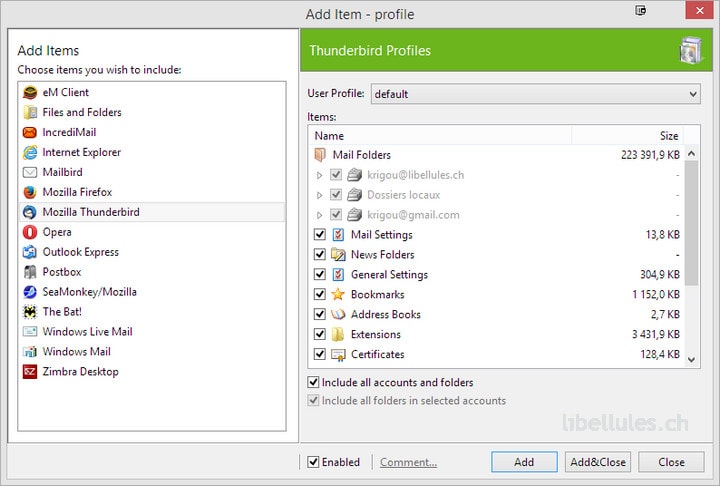This screenshot has width=720, height=486.
Task: Click the News Folders icon
Action: coord(338,254)
